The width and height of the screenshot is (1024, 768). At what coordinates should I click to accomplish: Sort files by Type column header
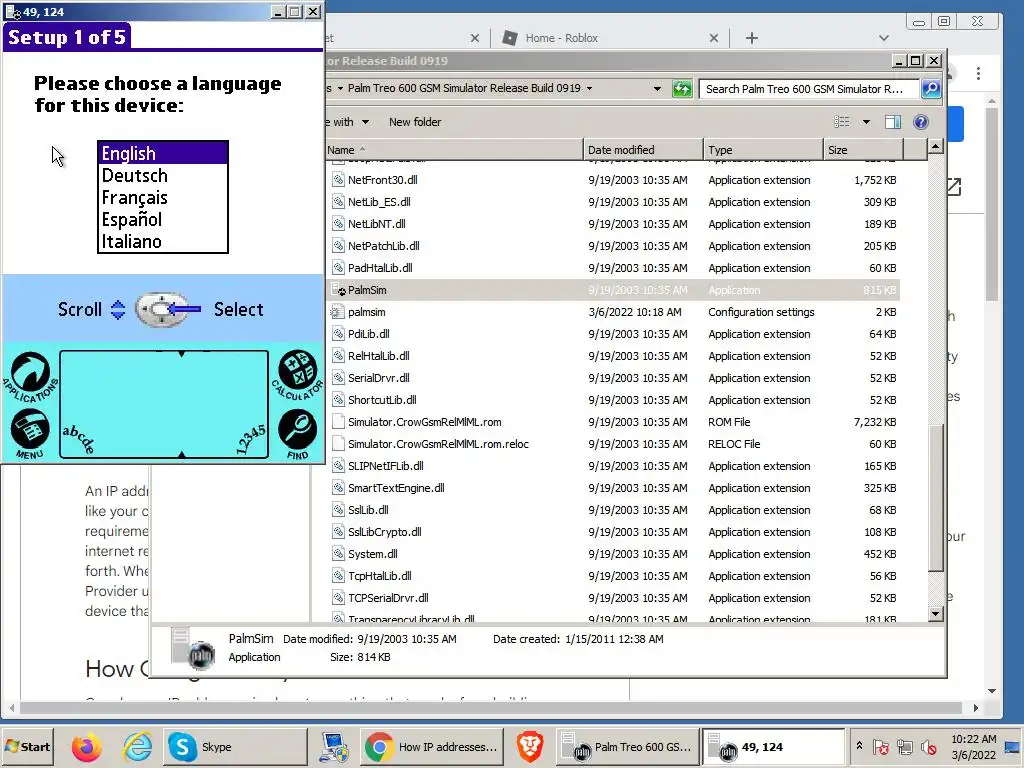(763, 150)
